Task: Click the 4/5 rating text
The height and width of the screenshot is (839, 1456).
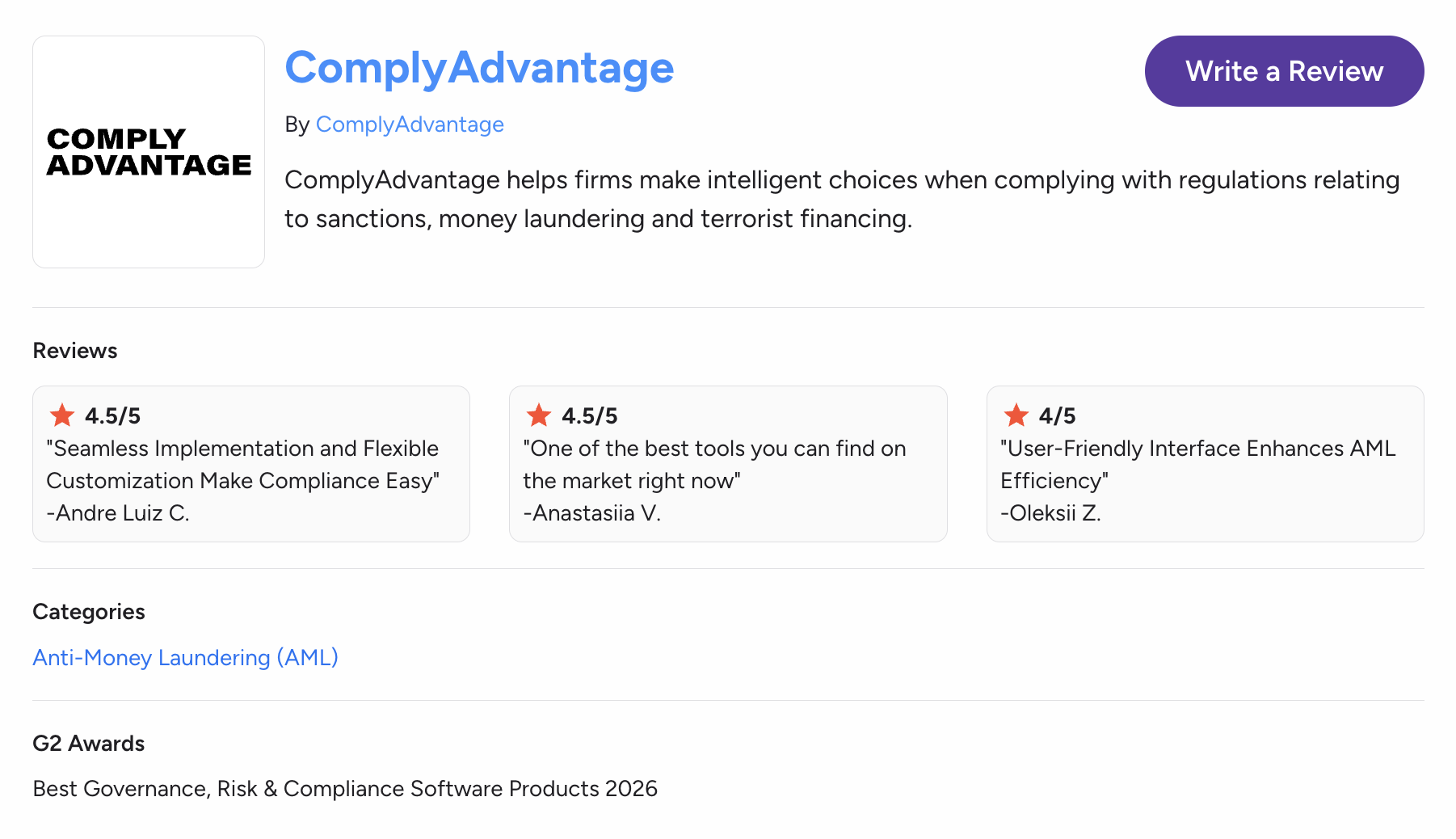Action: point(1057,416)
